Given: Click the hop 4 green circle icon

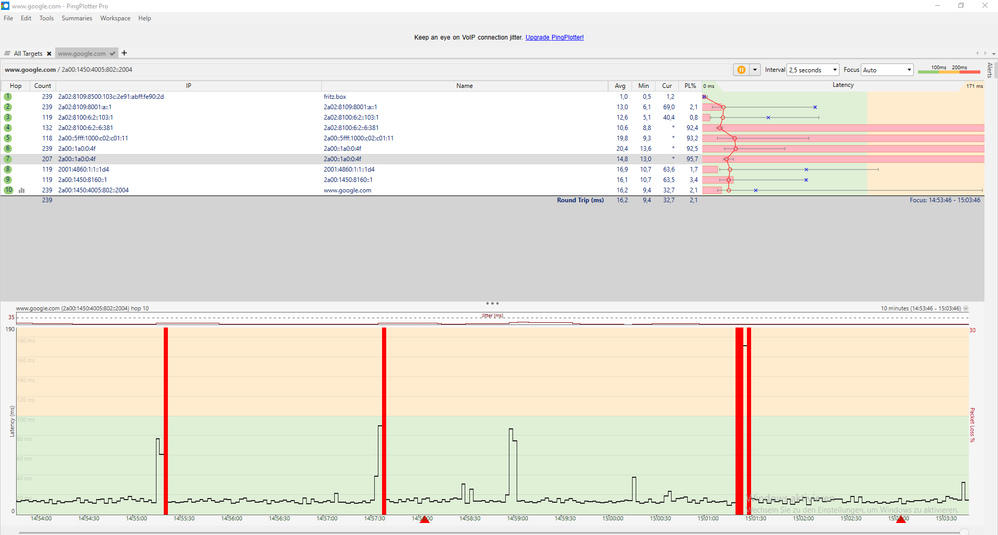Looking at the screenshot, I should [x=8, y=128].
